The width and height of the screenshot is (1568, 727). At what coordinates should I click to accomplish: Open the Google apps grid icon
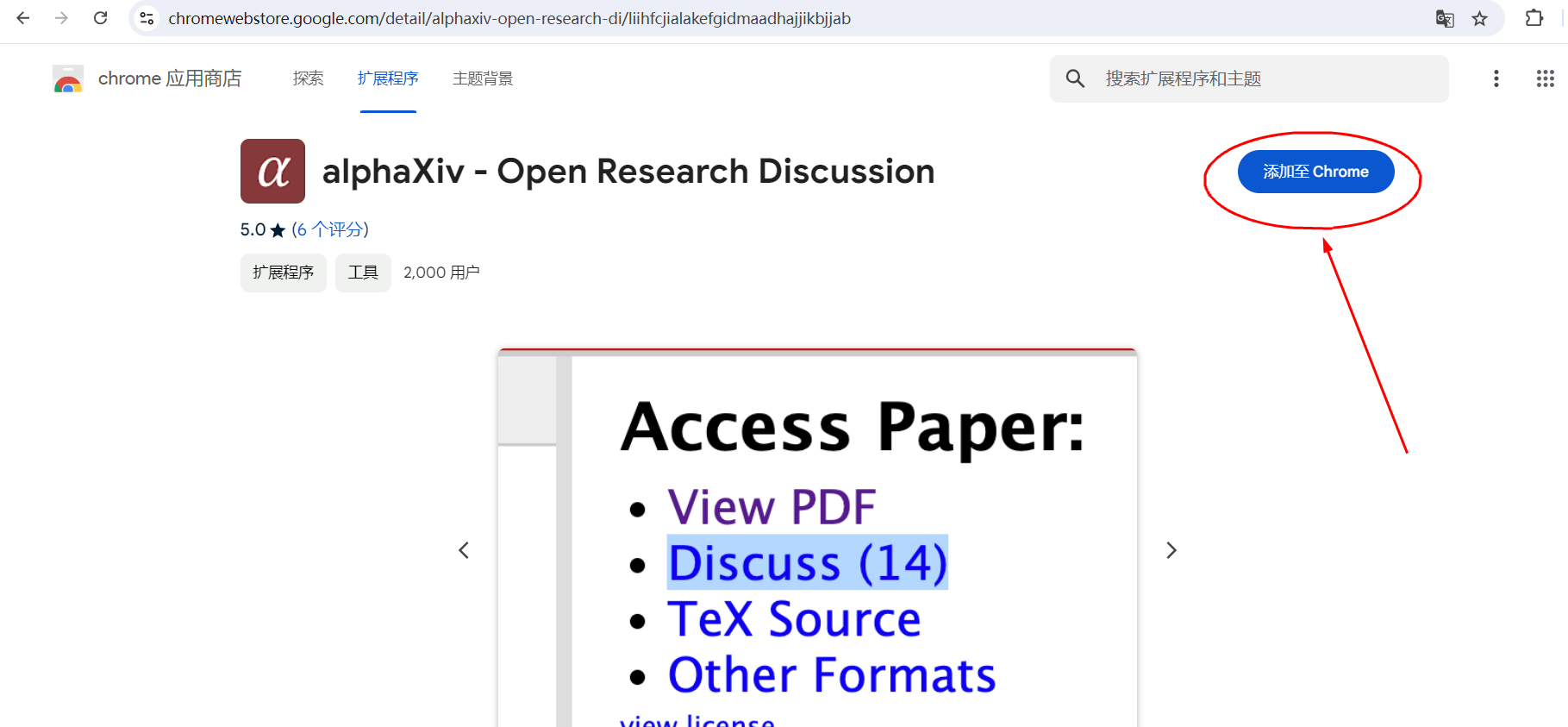click(1546, 78)
